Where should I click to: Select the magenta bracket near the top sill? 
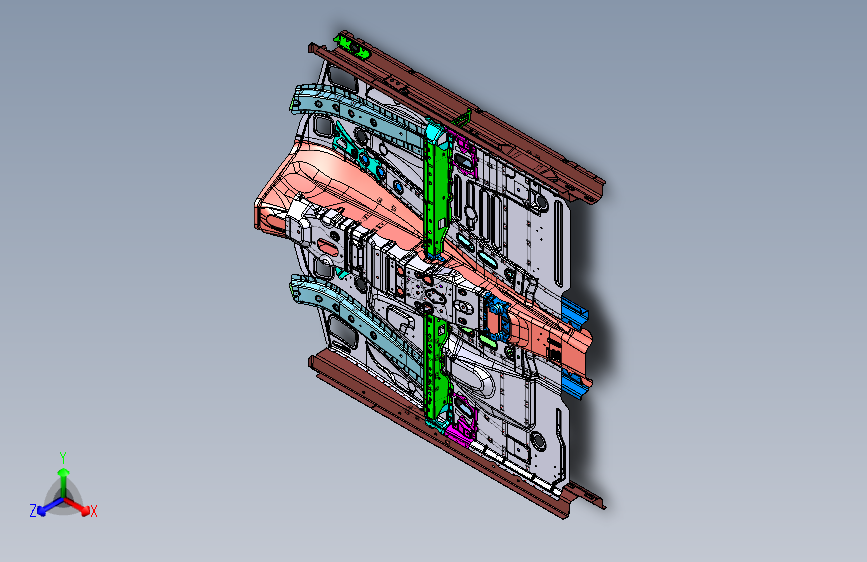point(463,153)
